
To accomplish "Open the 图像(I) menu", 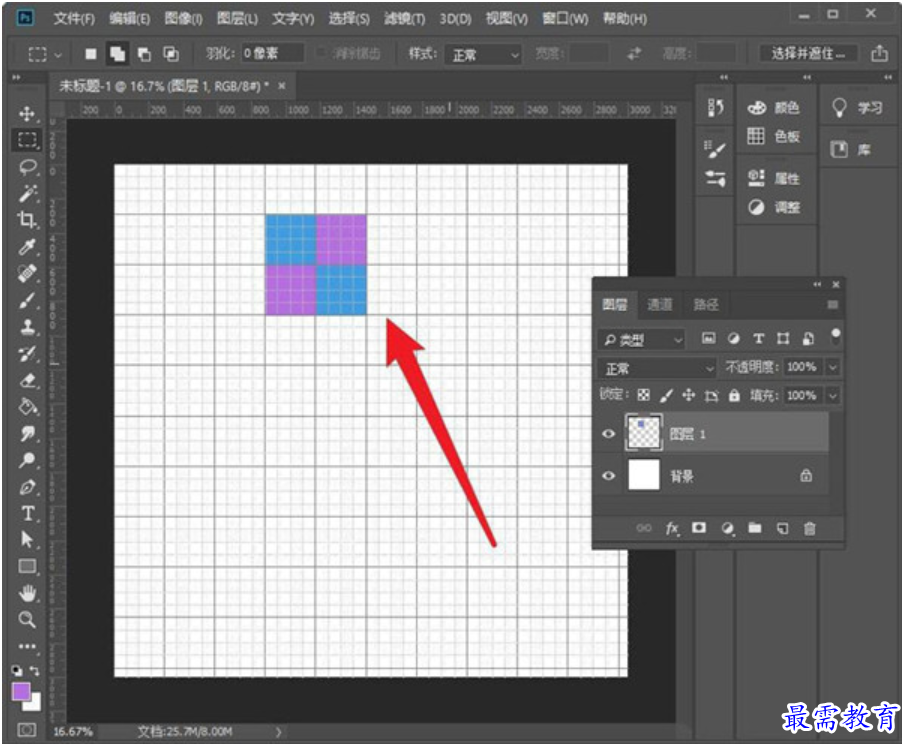I will 183,18.
